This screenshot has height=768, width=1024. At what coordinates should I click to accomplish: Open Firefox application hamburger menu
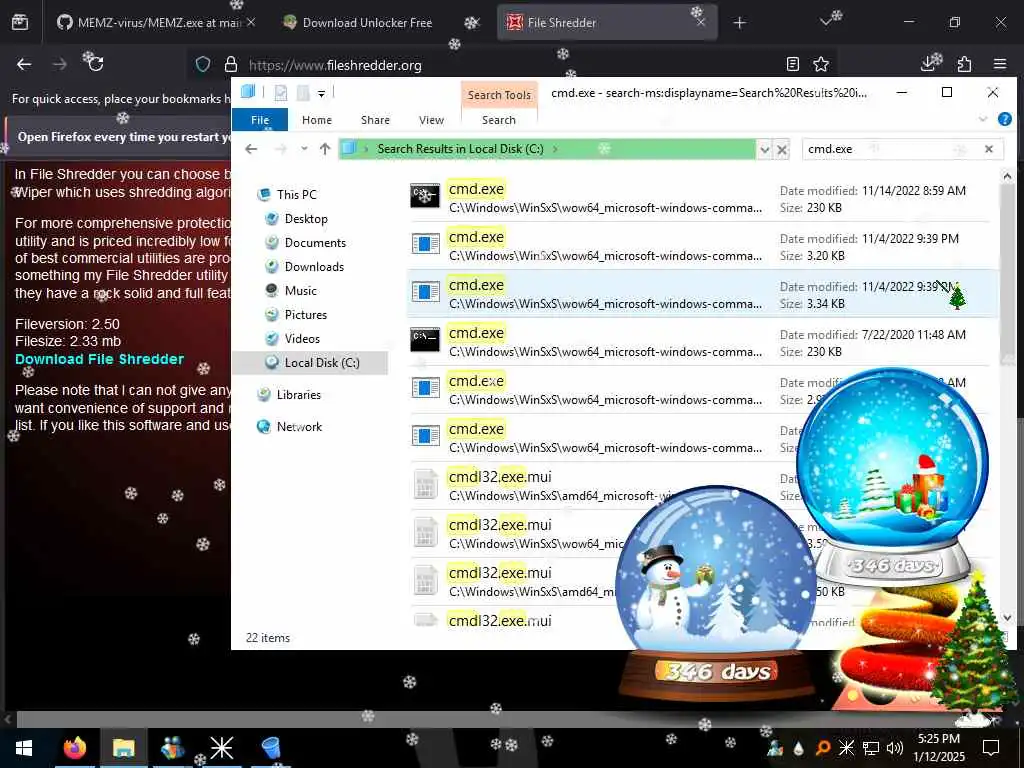1000,64
